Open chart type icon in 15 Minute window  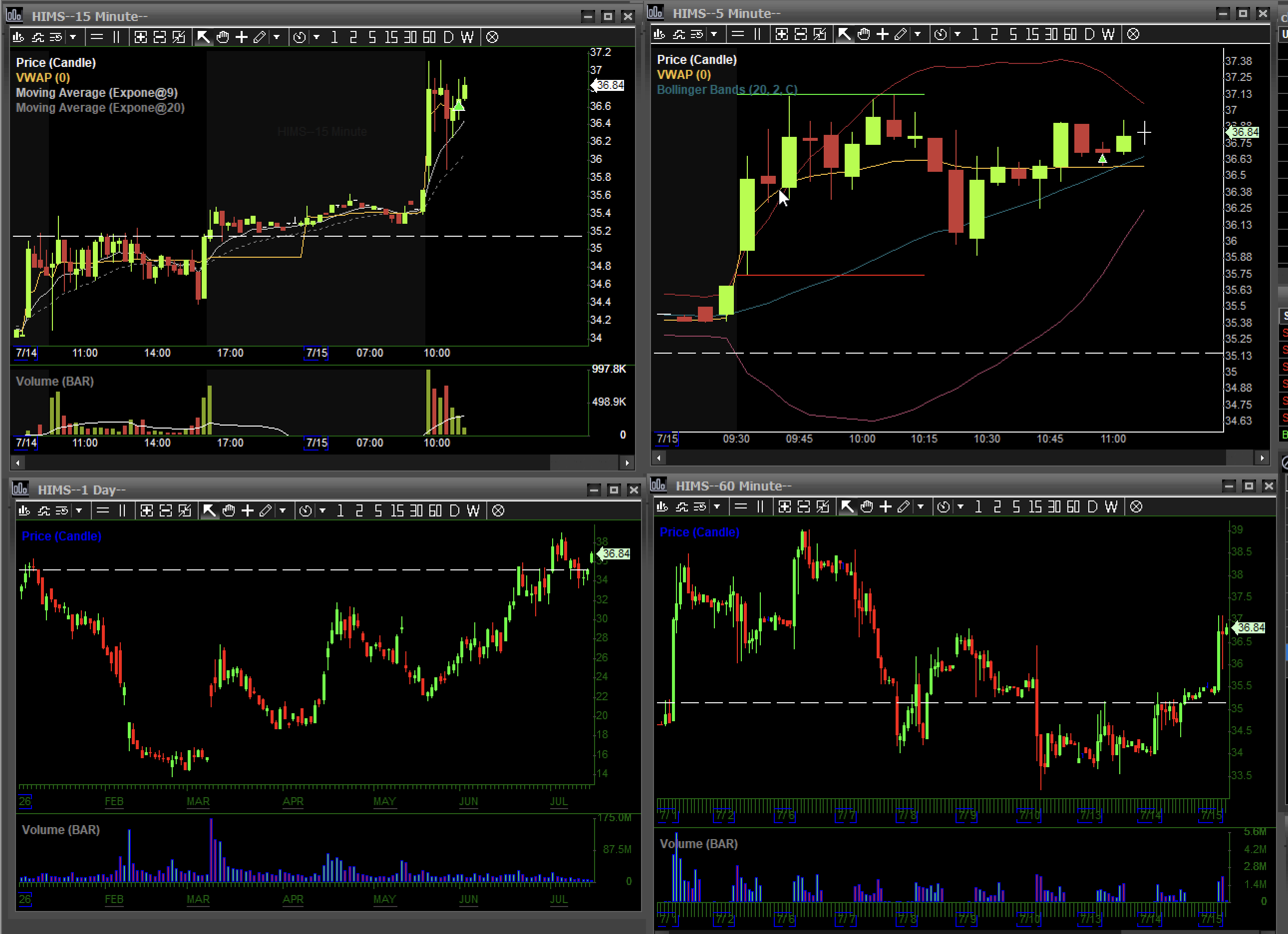[18, 37]
